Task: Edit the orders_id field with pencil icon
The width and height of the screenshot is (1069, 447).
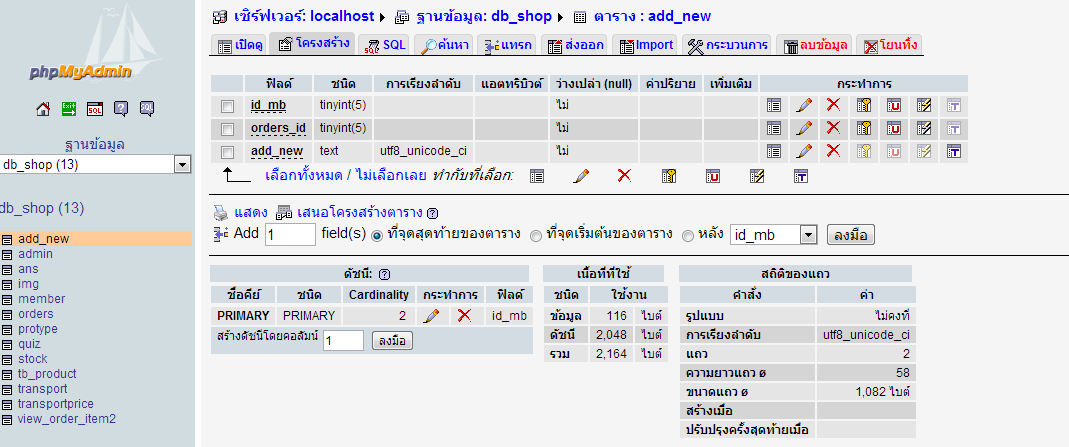Action: pos(804,127)
